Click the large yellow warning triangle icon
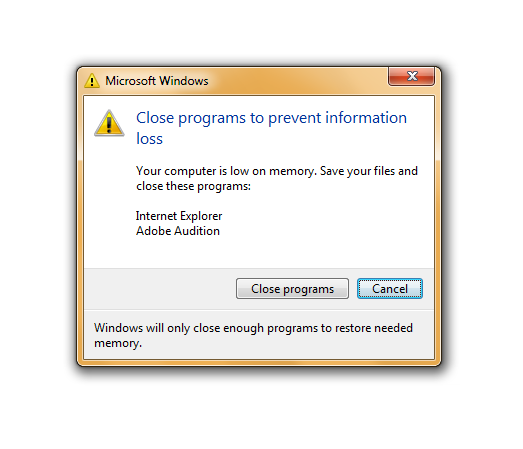 pos(109,123)
